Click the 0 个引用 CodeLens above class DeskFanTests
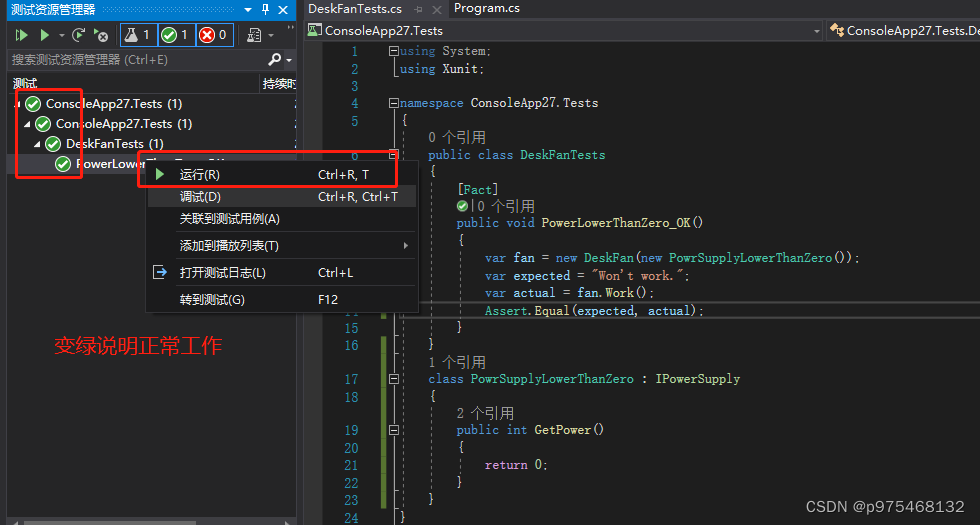 point(457,137)
